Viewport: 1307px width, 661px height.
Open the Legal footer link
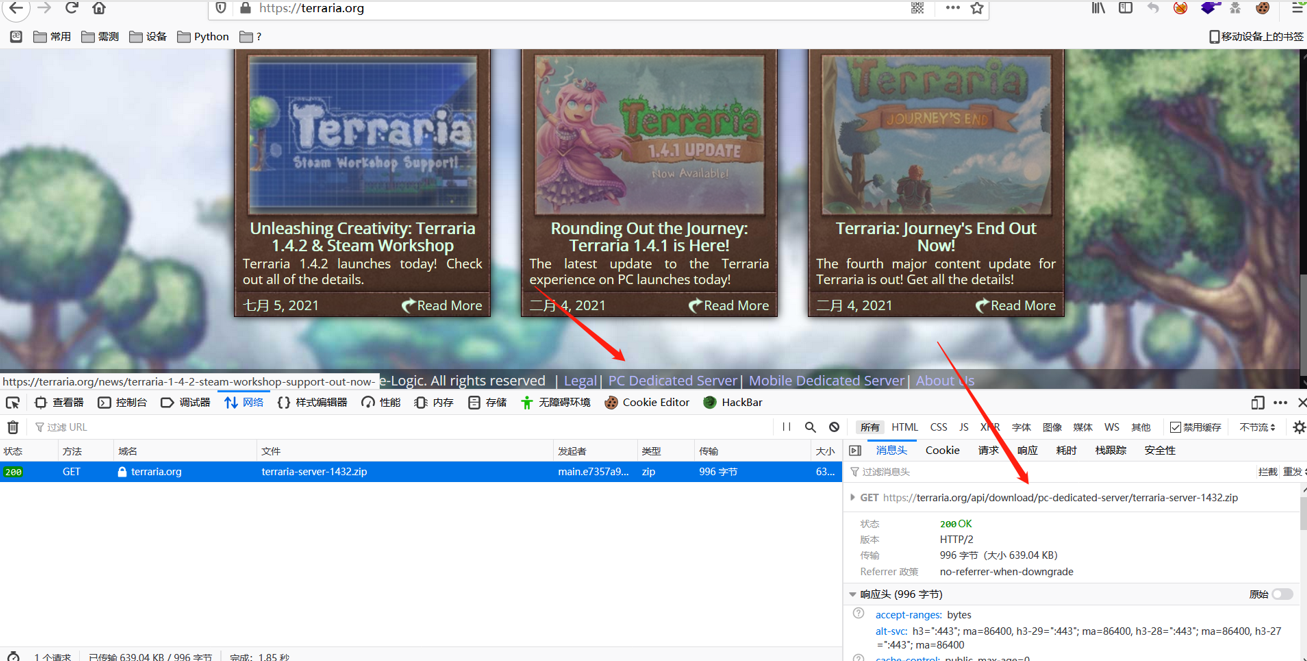coord(579,381)
